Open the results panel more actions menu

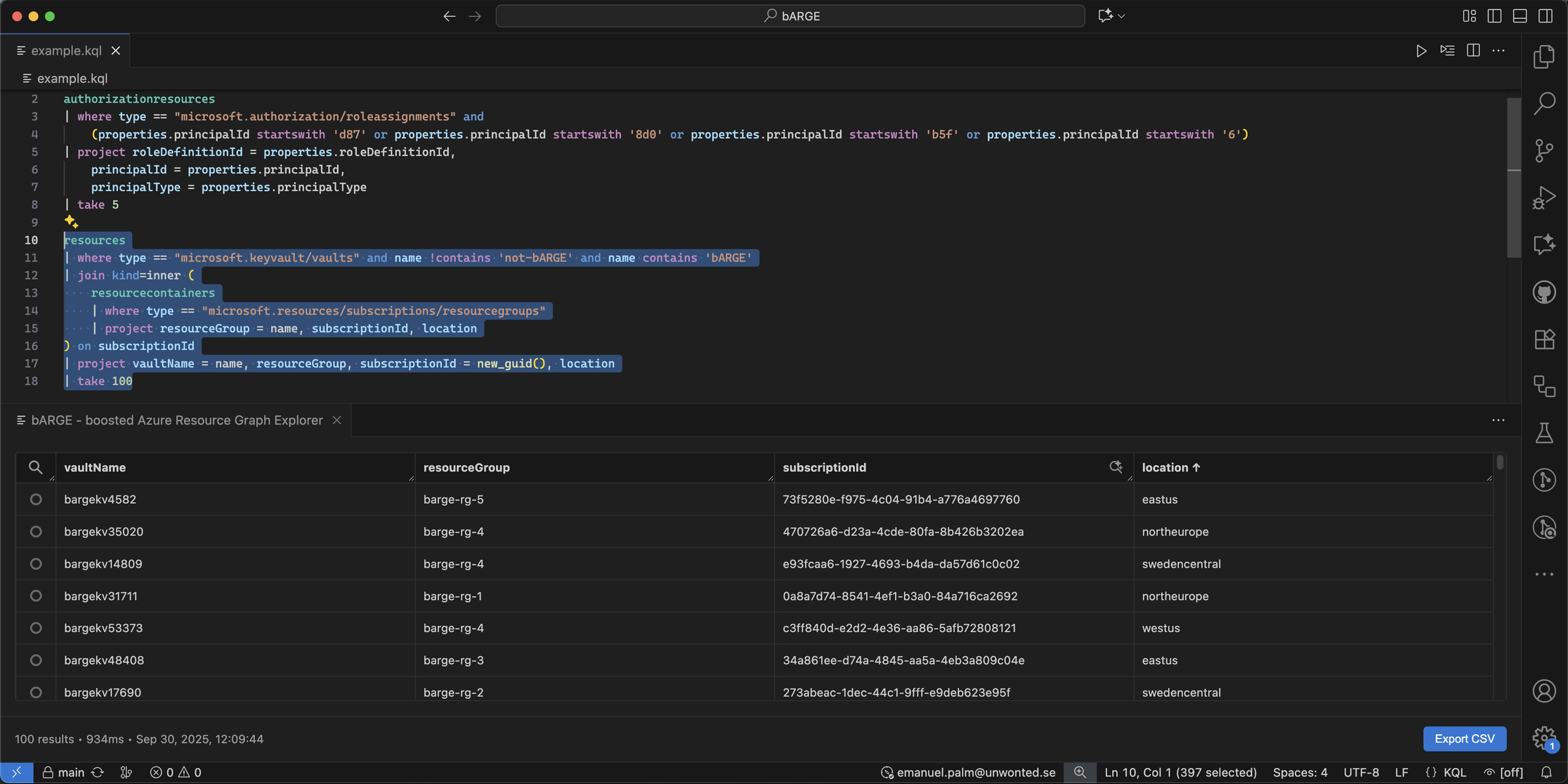(x=1498, y=420)
